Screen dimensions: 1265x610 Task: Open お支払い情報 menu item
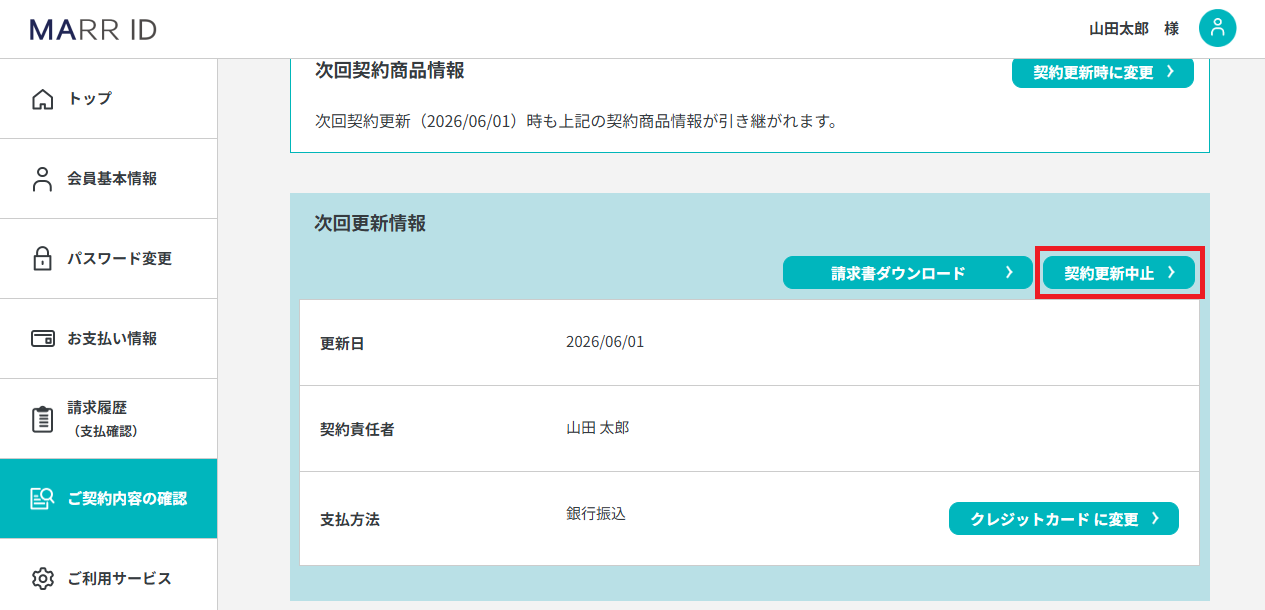pos(108,339)
